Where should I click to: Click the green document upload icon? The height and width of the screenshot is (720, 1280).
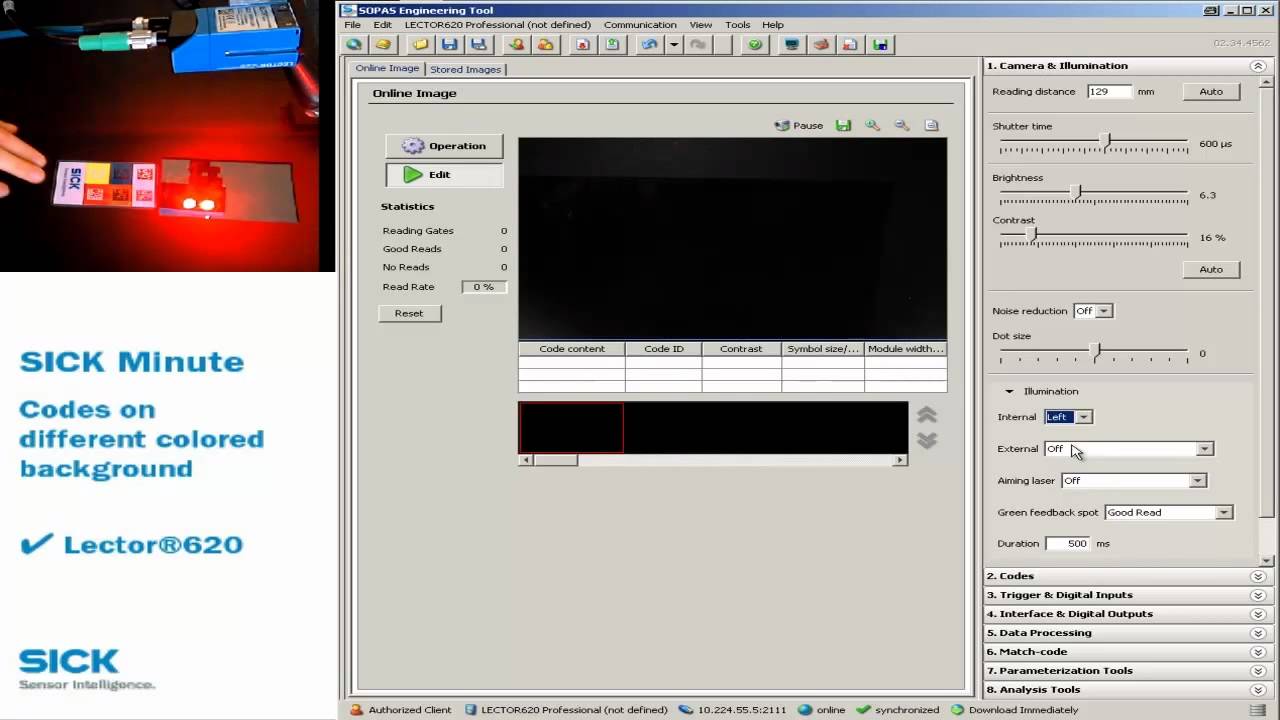pyautogui.click(x=612, y=44)
